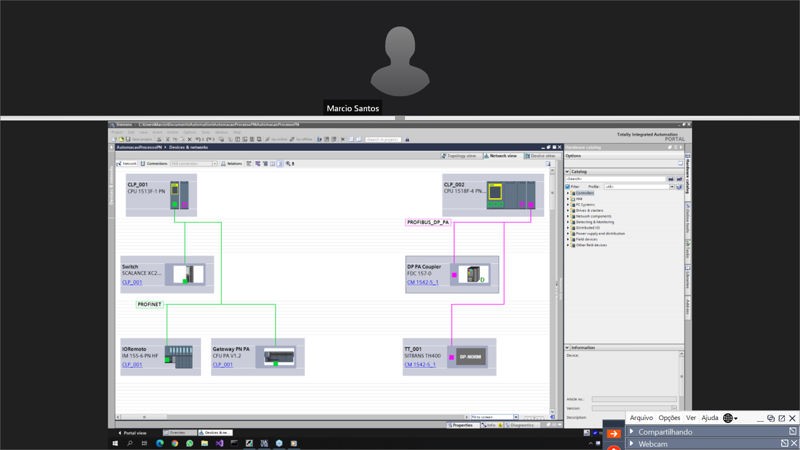
Task: Click the Search in project field
Action: [x=383, y=139]
